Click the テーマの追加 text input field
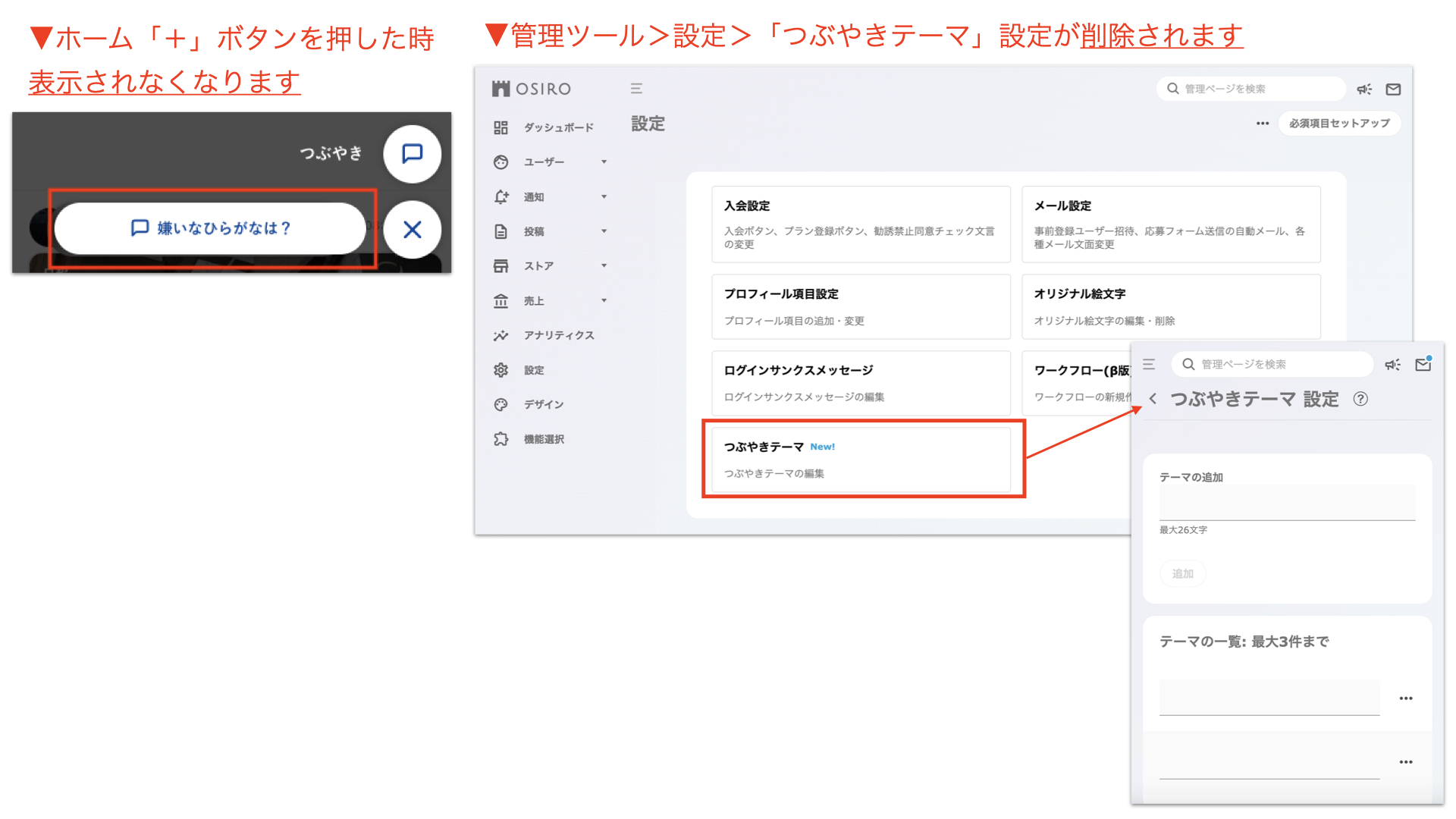 point(1287,504)
